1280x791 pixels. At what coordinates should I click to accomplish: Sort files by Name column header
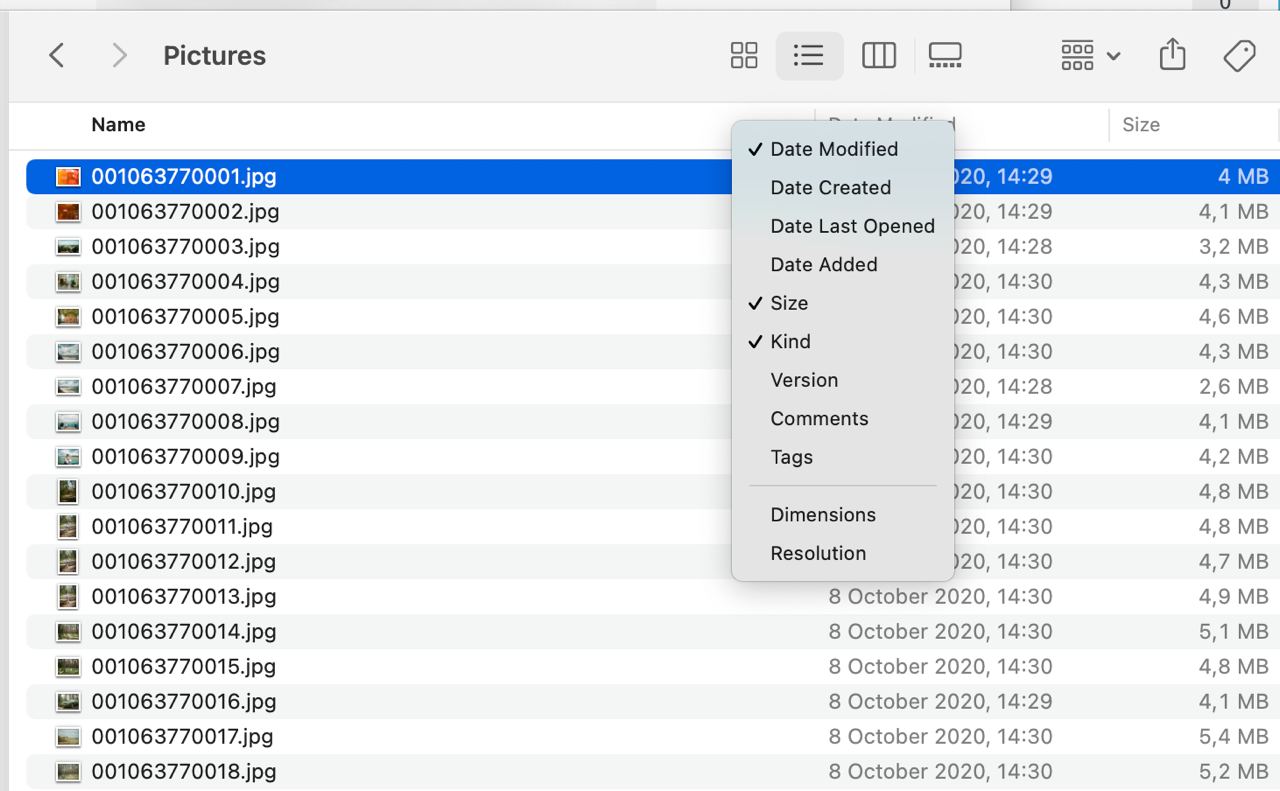tap(118, 125)
